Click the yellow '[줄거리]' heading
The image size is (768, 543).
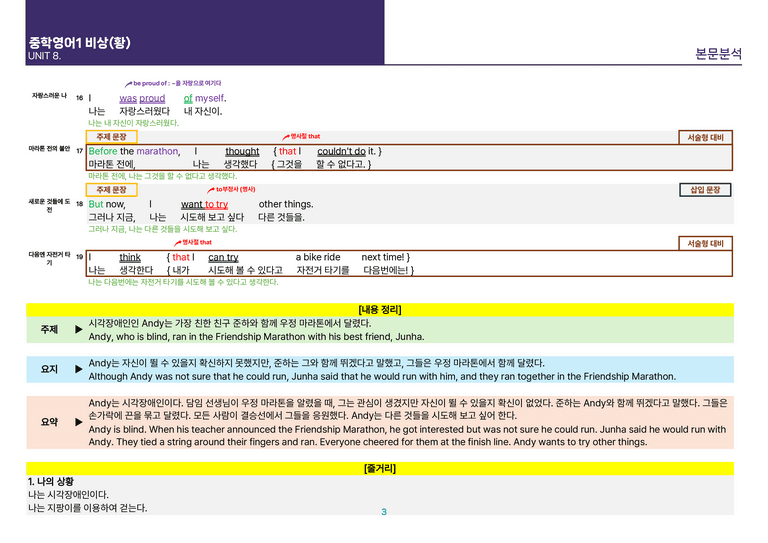pos(380,469)
